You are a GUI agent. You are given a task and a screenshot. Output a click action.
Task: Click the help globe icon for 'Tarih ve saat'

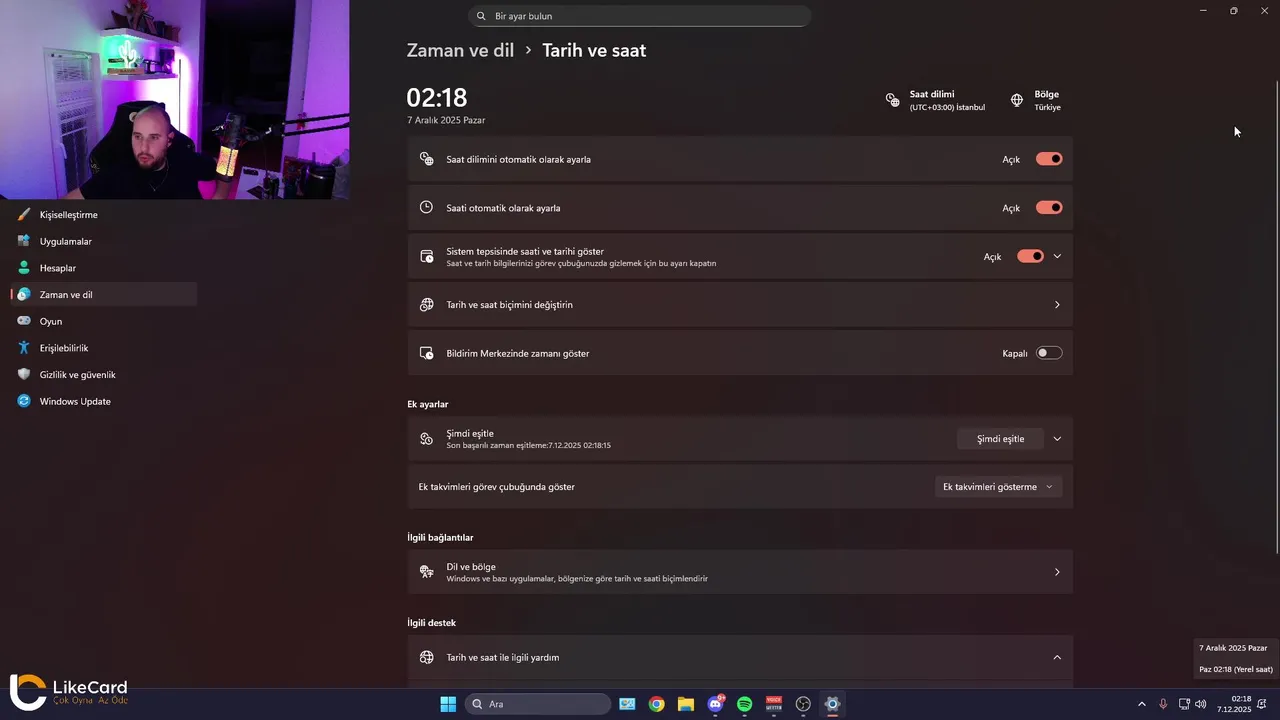pyautogui.click(x=427, y=657)
